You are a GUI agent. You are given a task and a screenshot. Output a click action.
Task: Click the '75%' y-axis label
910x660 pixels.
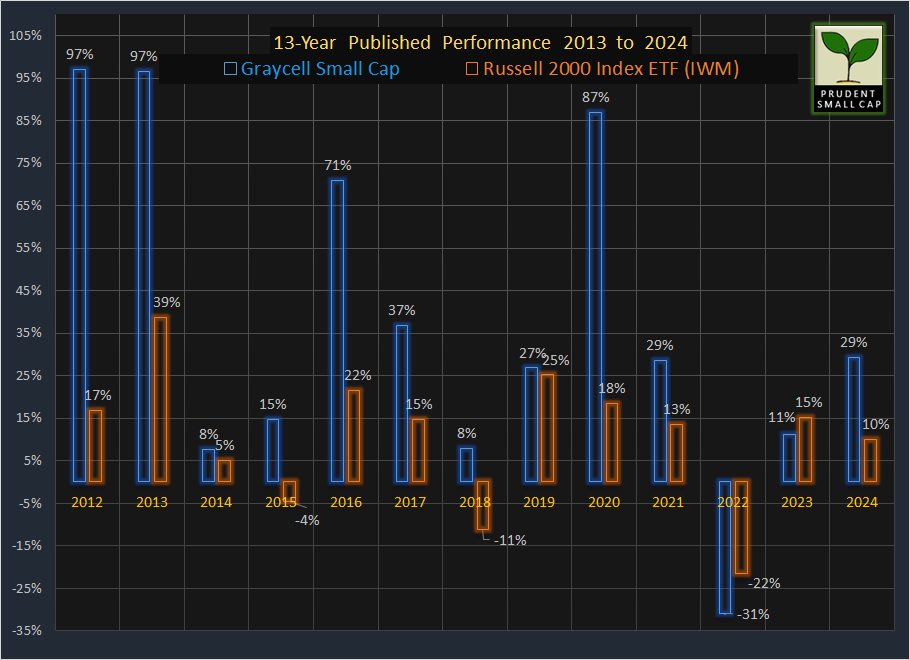pos(29,163)
